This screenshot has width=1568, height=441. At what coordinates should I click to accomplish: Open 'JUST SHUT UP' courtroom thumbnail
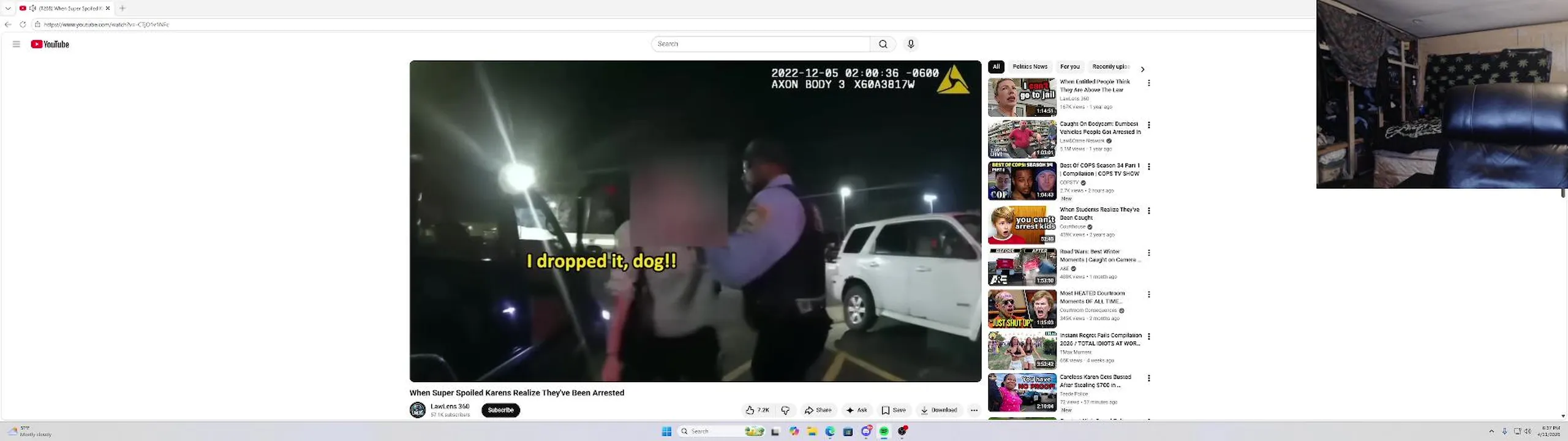[1022, 309]
